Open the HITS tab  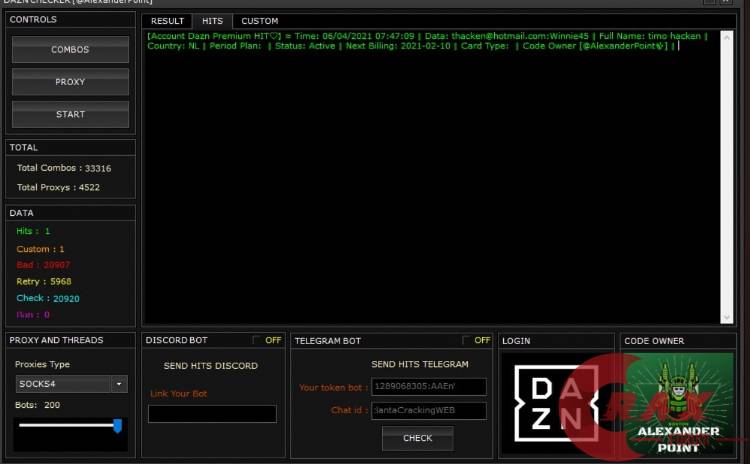(212, 21)
